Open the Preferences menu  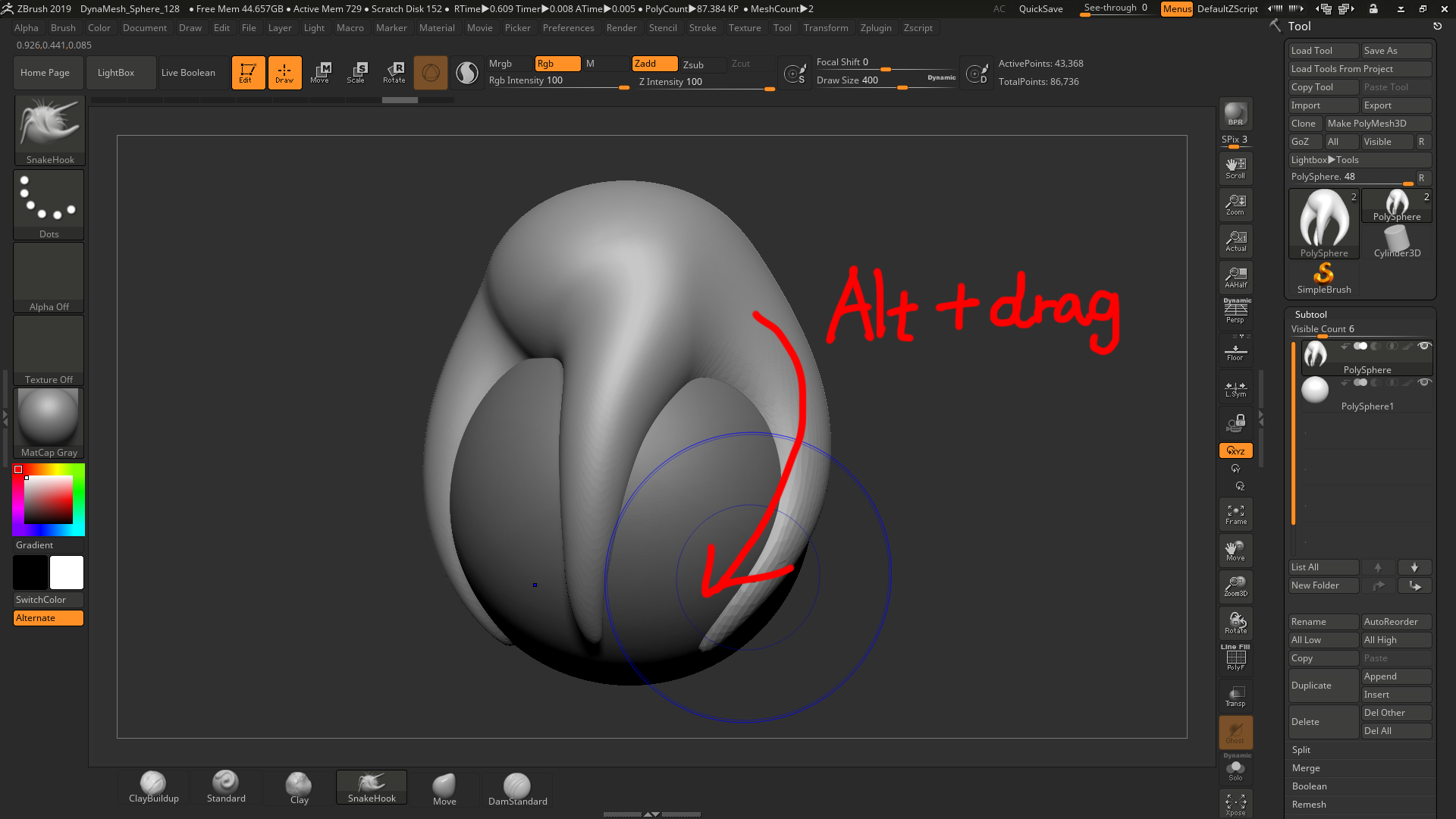568,28
